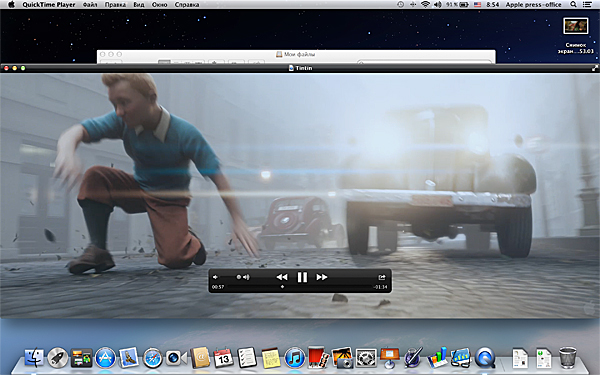The height and width of the screenshot is (375, 600).
Task: Enter fullscreen with the Tintin window's arrows icon
Action: tap(595, 68)
